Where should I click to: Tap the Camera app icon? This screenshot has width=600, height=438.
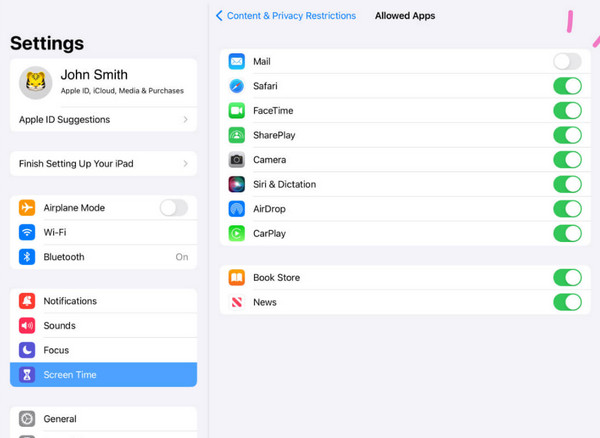(236, 160)
